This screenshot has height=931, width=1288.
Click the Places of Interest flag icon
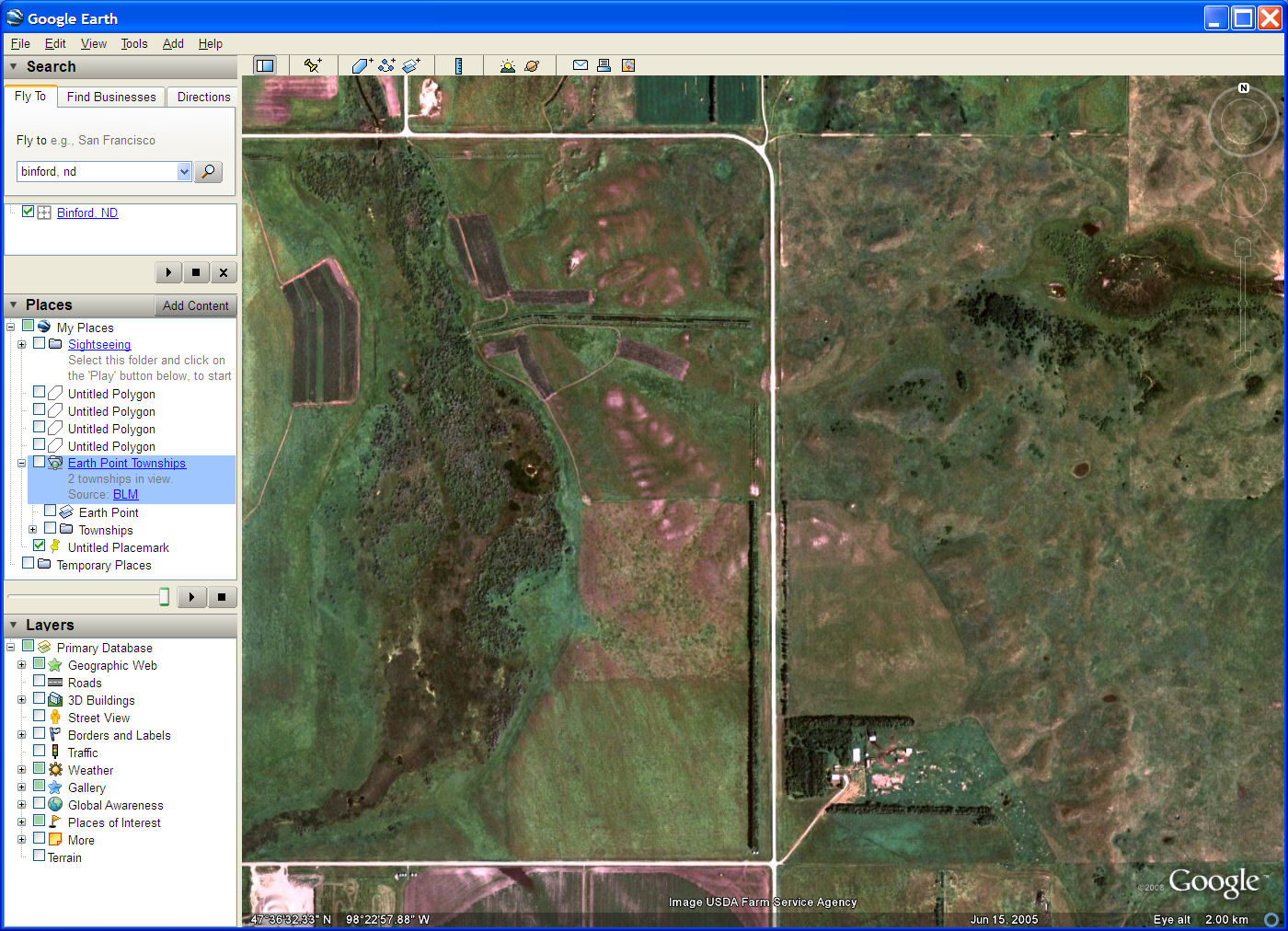click(x=55, y=822)
